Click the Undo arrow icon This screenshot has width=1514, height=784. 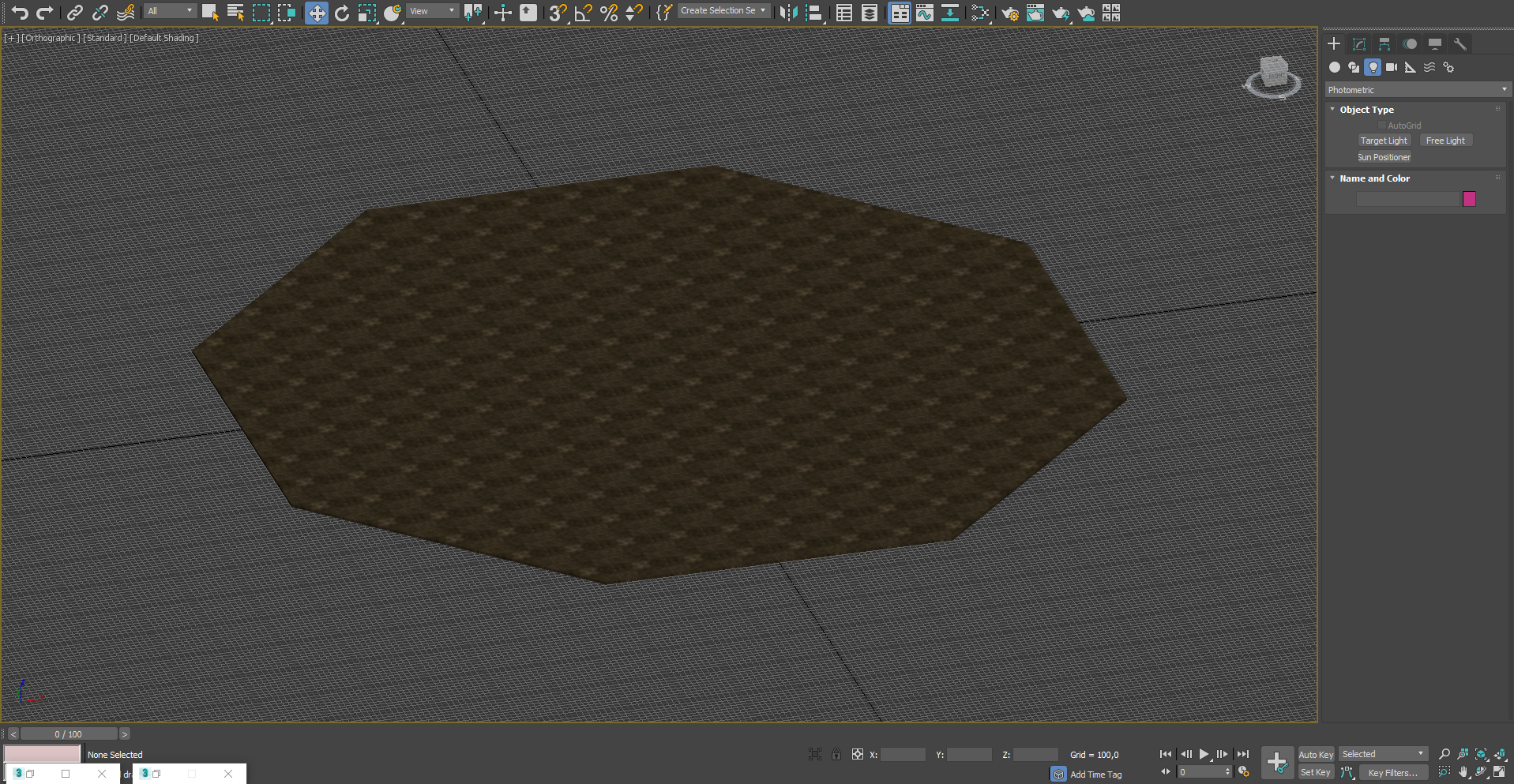20,13
